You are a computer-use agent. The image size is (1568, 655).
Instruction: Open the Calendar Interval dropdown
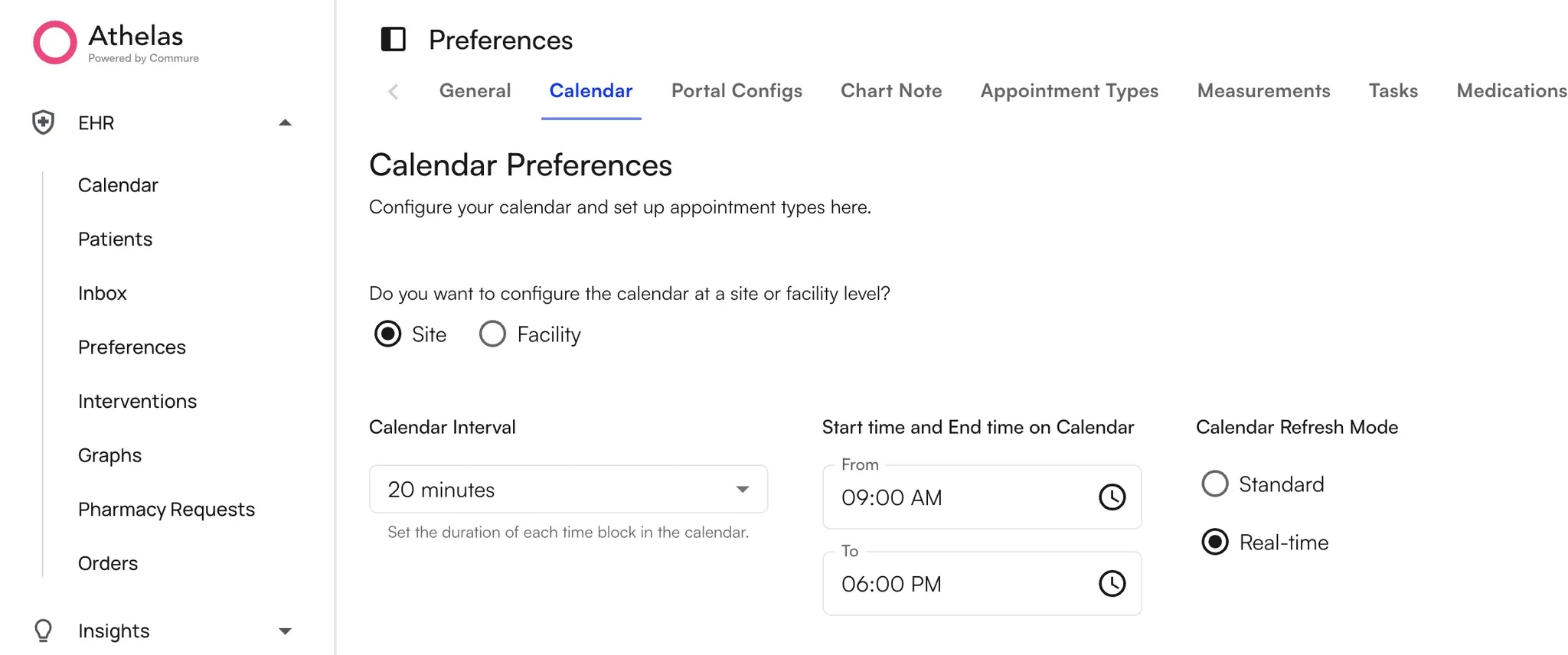[x=567, y=490]
